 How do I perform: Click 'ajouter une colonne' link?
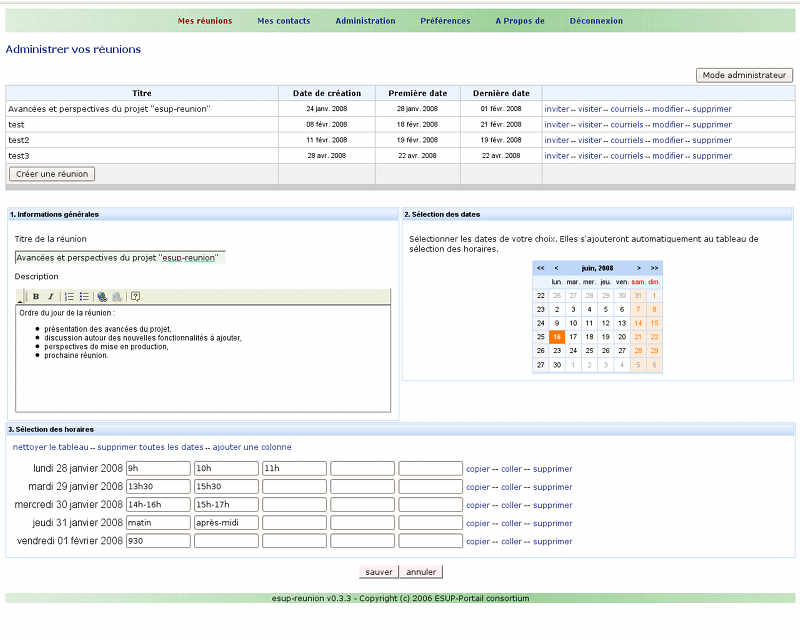coord(252,447)
